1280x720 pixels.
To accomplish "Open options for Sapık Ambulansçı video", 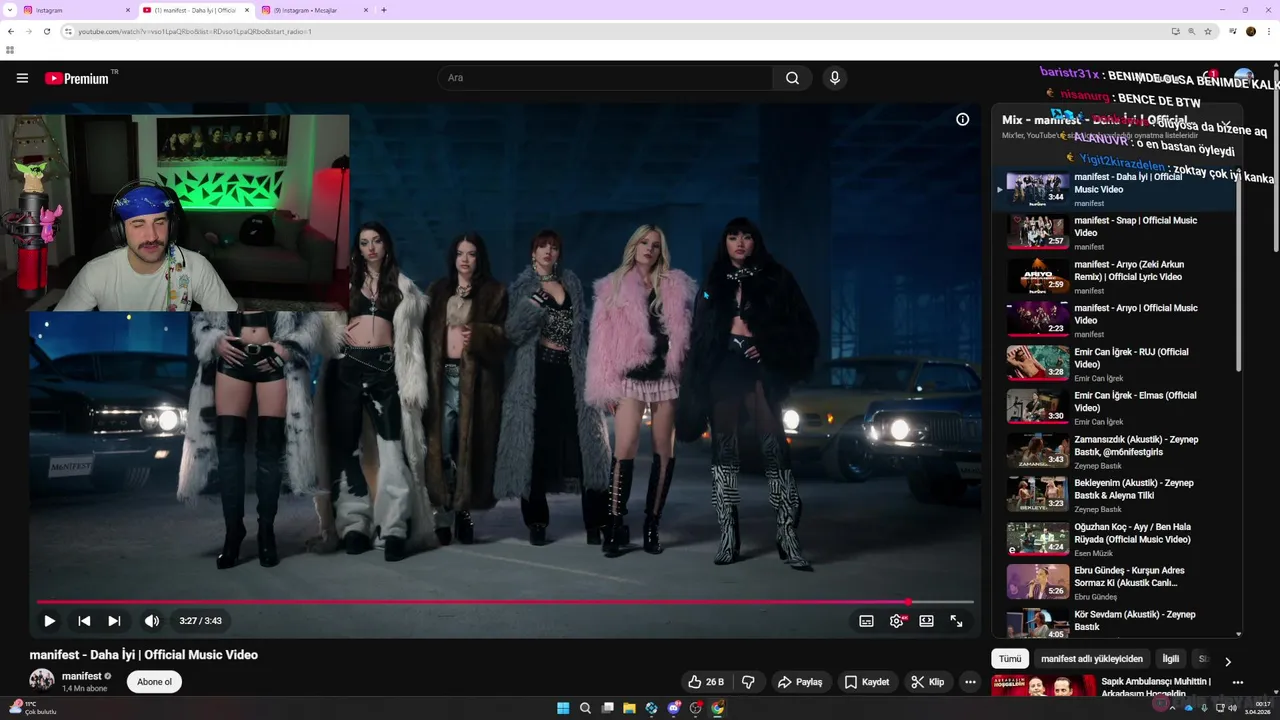I will pos(1238,683).
